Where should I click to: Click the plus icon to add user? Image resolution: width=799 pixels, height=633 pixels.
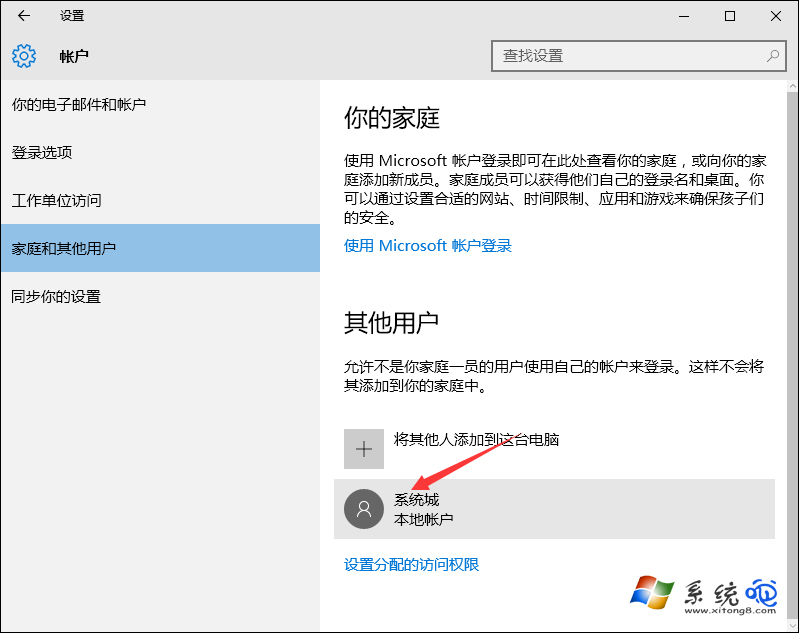(x=364, y=449)
